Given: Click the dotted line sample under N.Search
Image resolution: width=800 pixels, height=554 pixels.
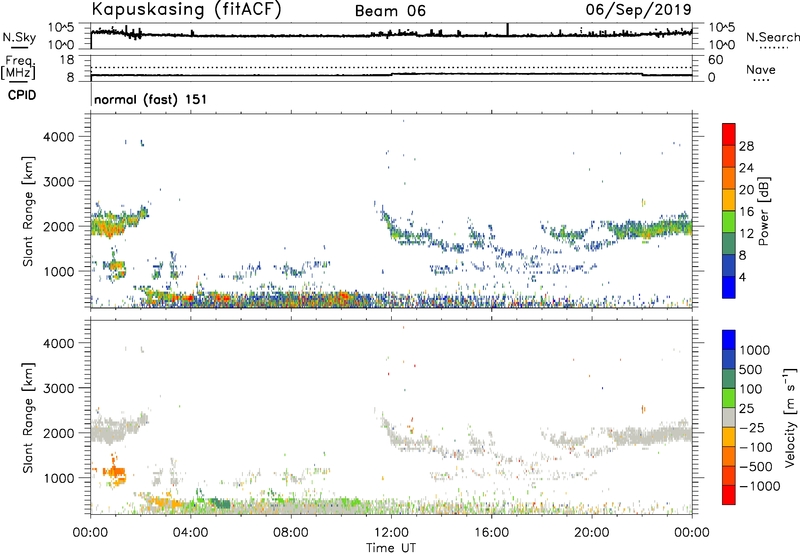Looking at the screenshot, I should coord(773,48).
